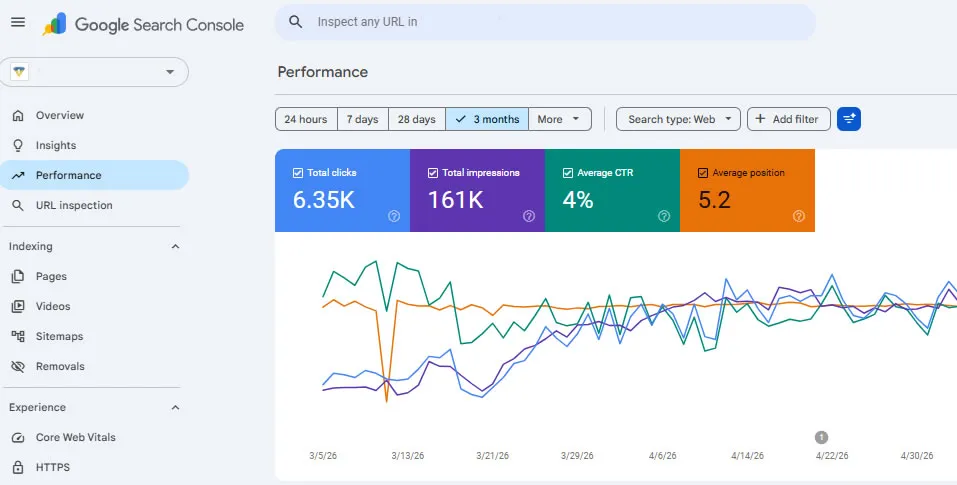Click help icon on Total clicks card
957x485 pixels.
coord(394,216)
